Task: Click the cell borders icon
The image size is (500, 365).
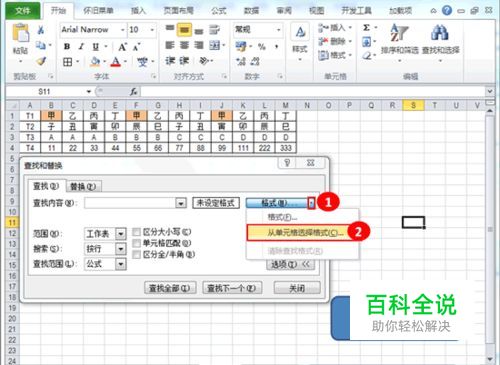Action: (68, 62)
